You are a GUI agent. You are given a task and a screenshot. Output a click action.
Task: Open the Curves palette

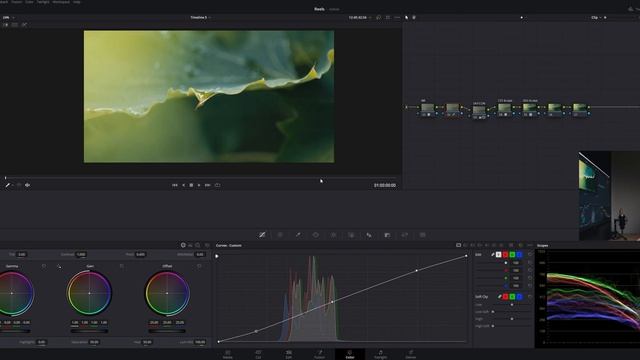point(262,235)
